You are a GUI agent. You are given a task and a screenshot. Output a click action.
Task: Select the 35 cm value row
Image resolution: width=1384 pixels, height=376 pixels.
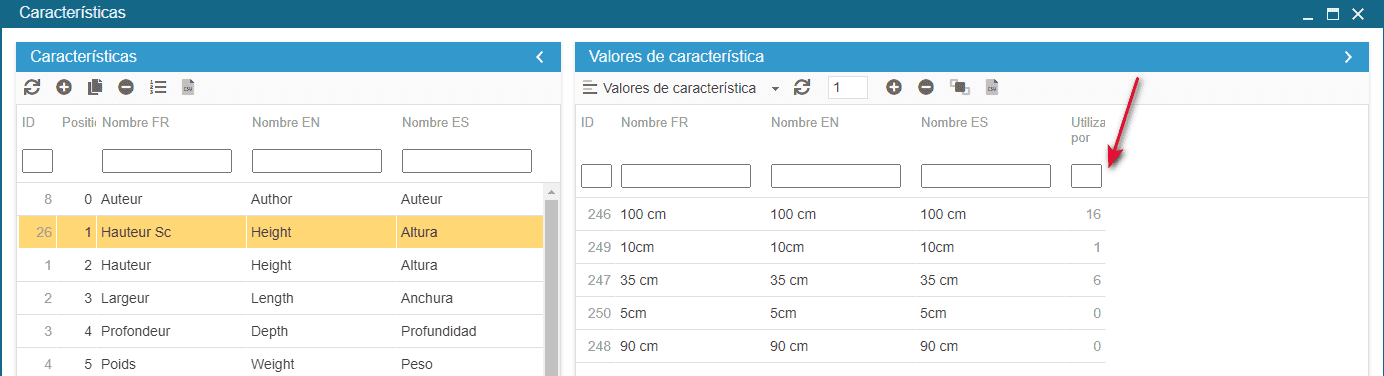(x=841, y=281)
